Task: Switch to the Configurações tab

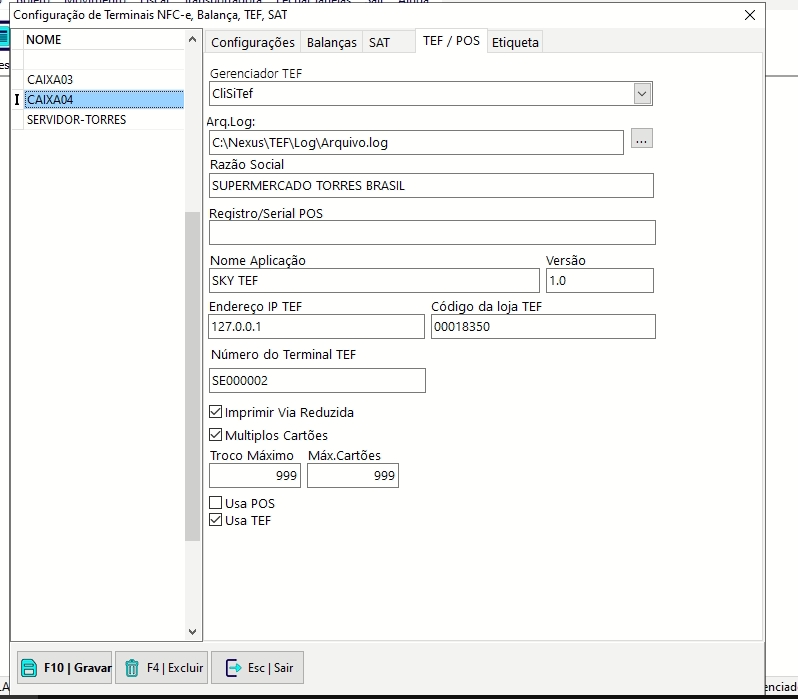Action: point(253,42)
